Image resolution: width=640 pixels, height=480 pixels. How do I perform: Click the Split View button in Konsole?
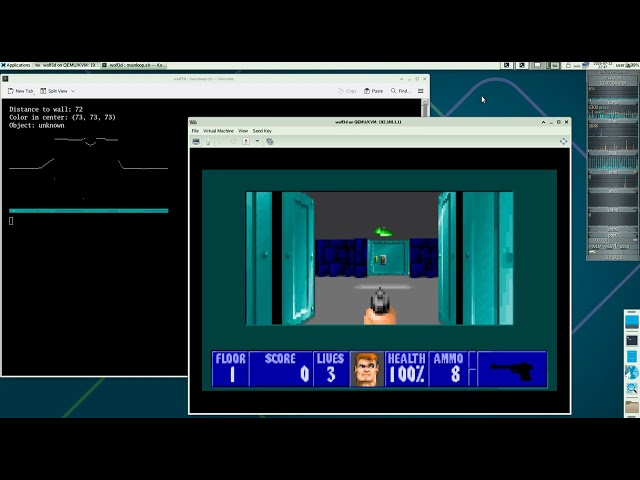tap(54, 91)
